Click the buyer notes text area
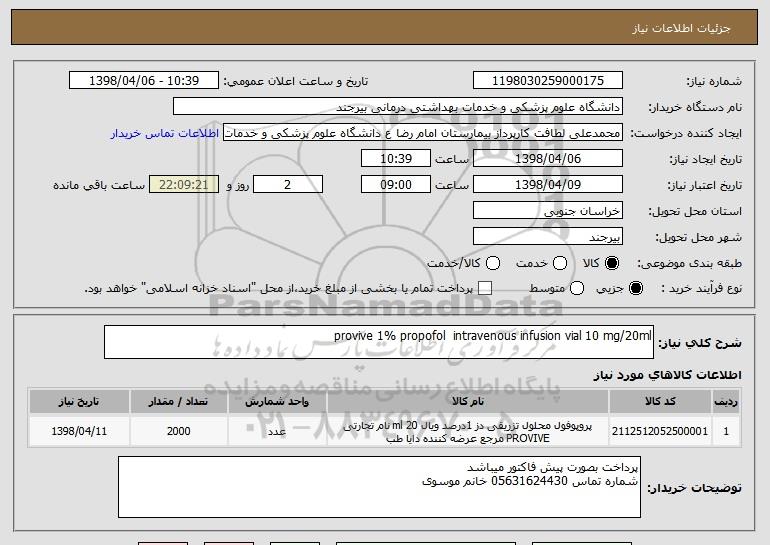 pos(379,487)
